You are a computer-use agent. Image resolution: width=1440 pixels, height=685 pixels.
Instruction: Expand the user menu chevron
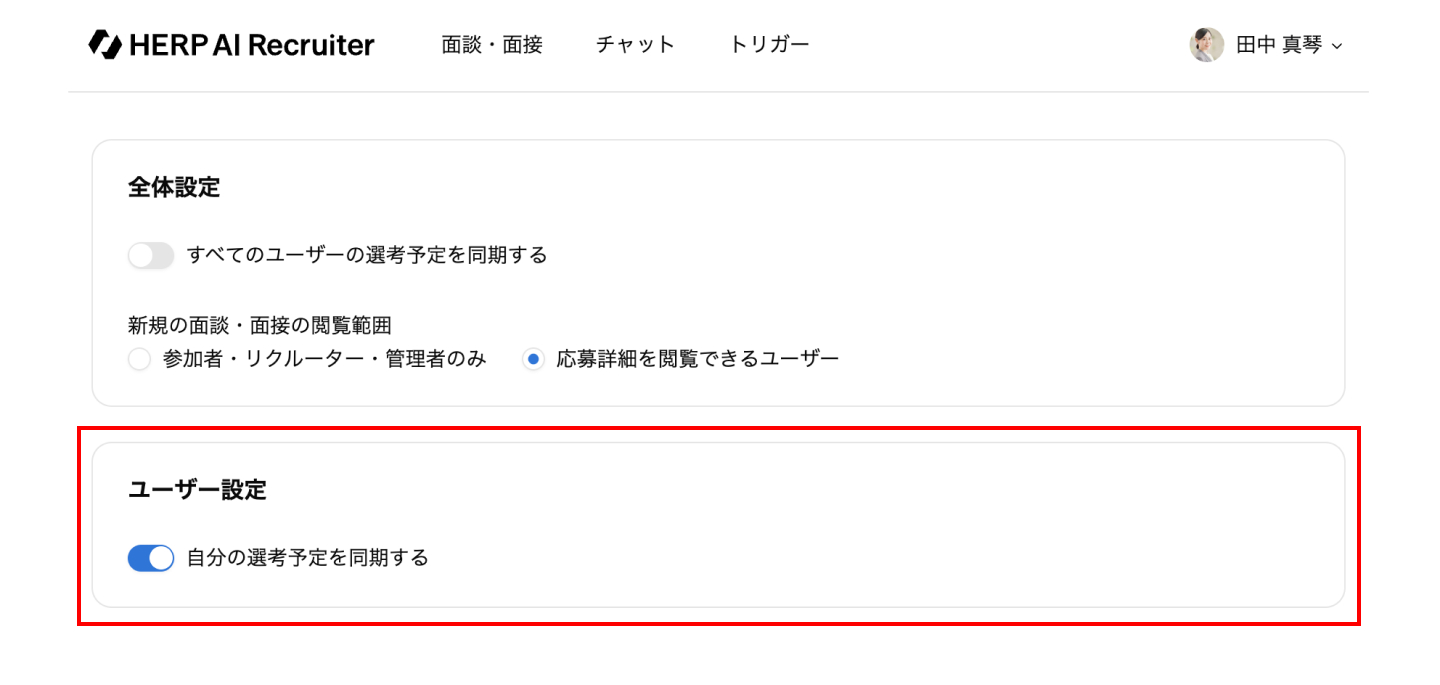tap(1337, 46)
